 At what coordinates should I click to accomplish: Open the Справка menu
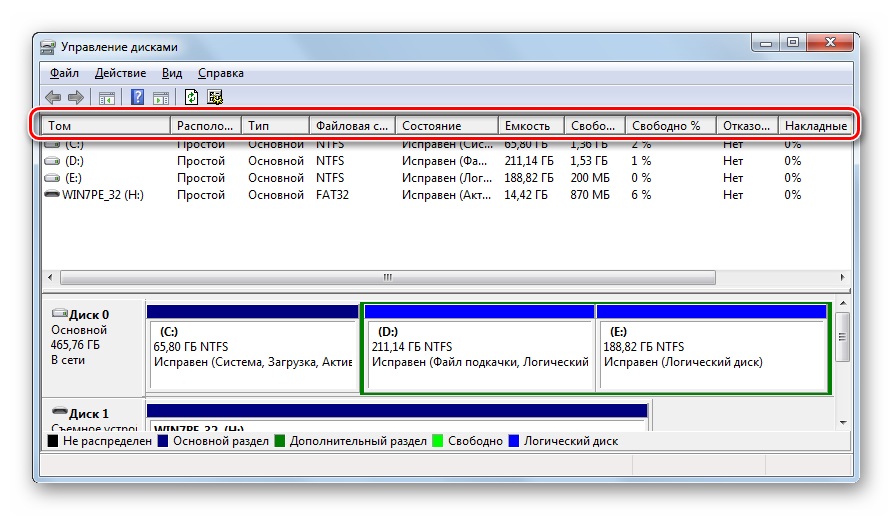point(220,73)
